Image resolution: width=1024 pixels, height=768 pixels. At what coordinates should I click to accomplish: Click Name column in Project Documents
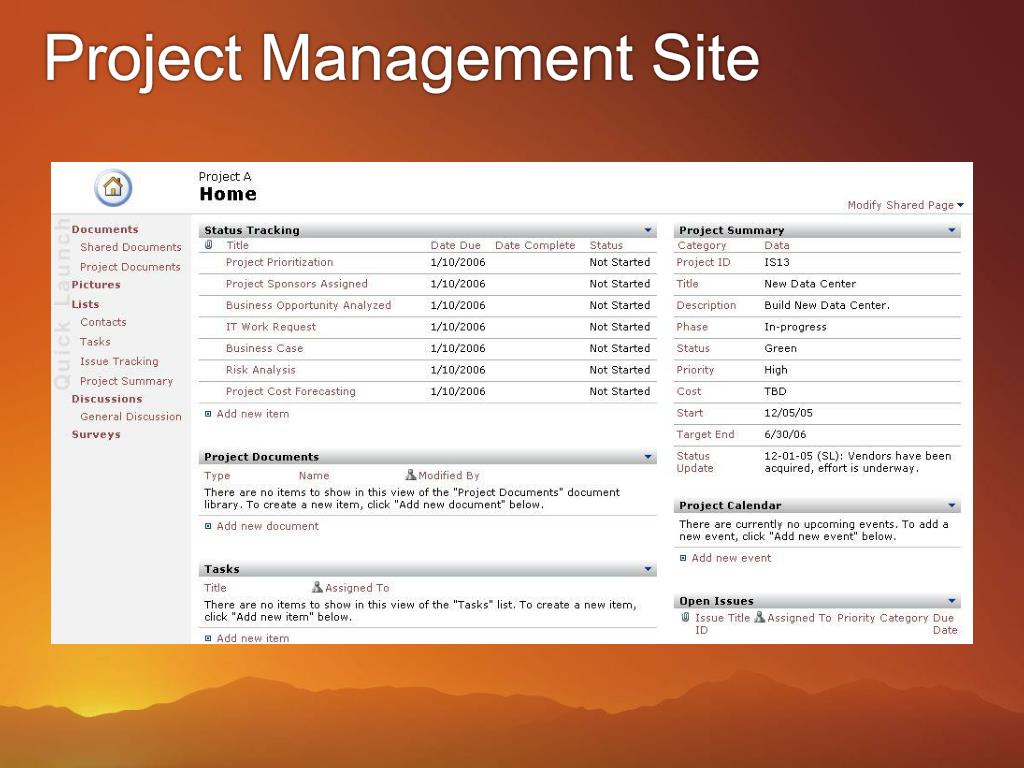314,475
